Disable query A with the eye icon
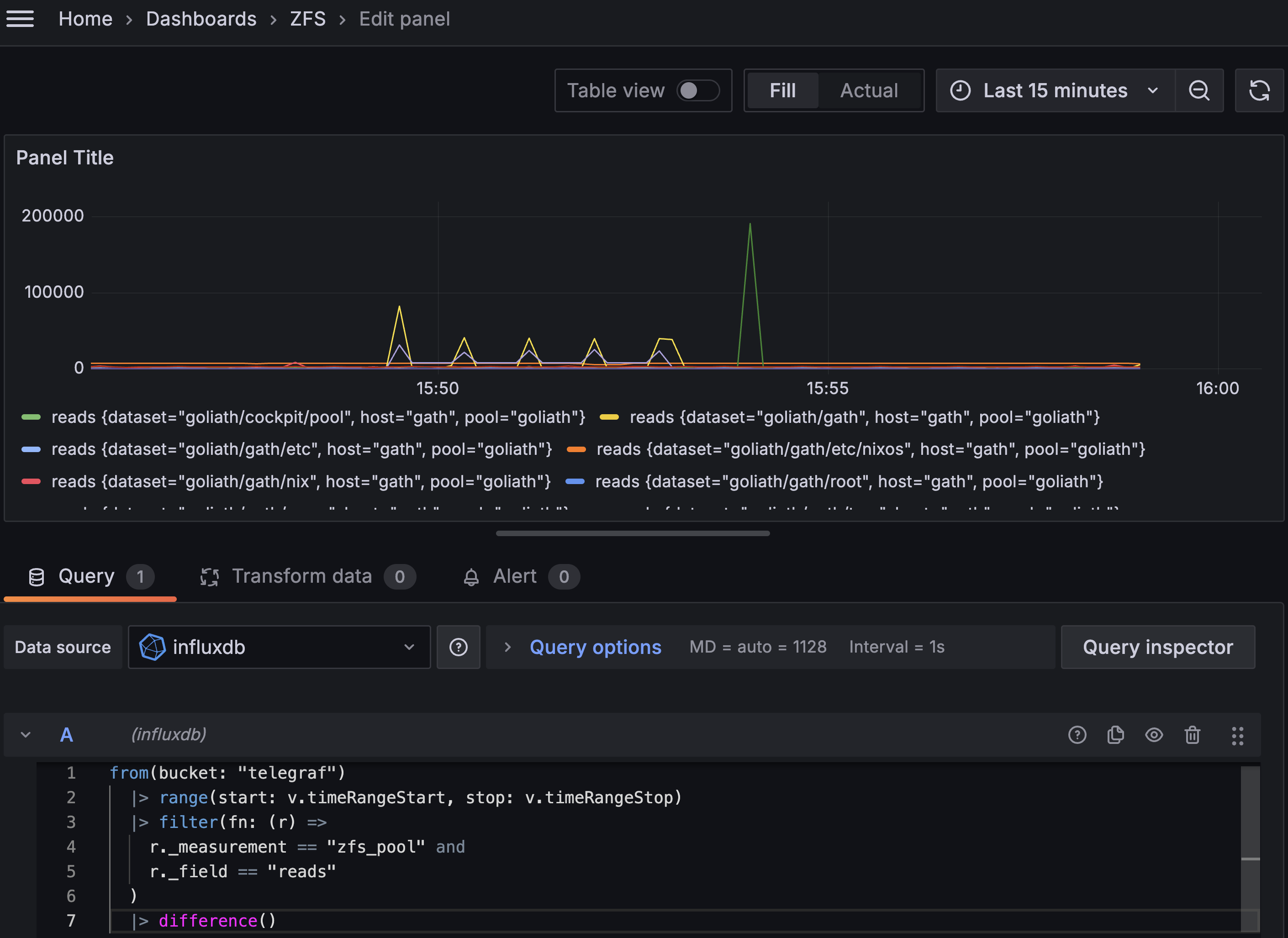The height and width of the screenshot is (938, 1288). click(x=1153, y=735)
